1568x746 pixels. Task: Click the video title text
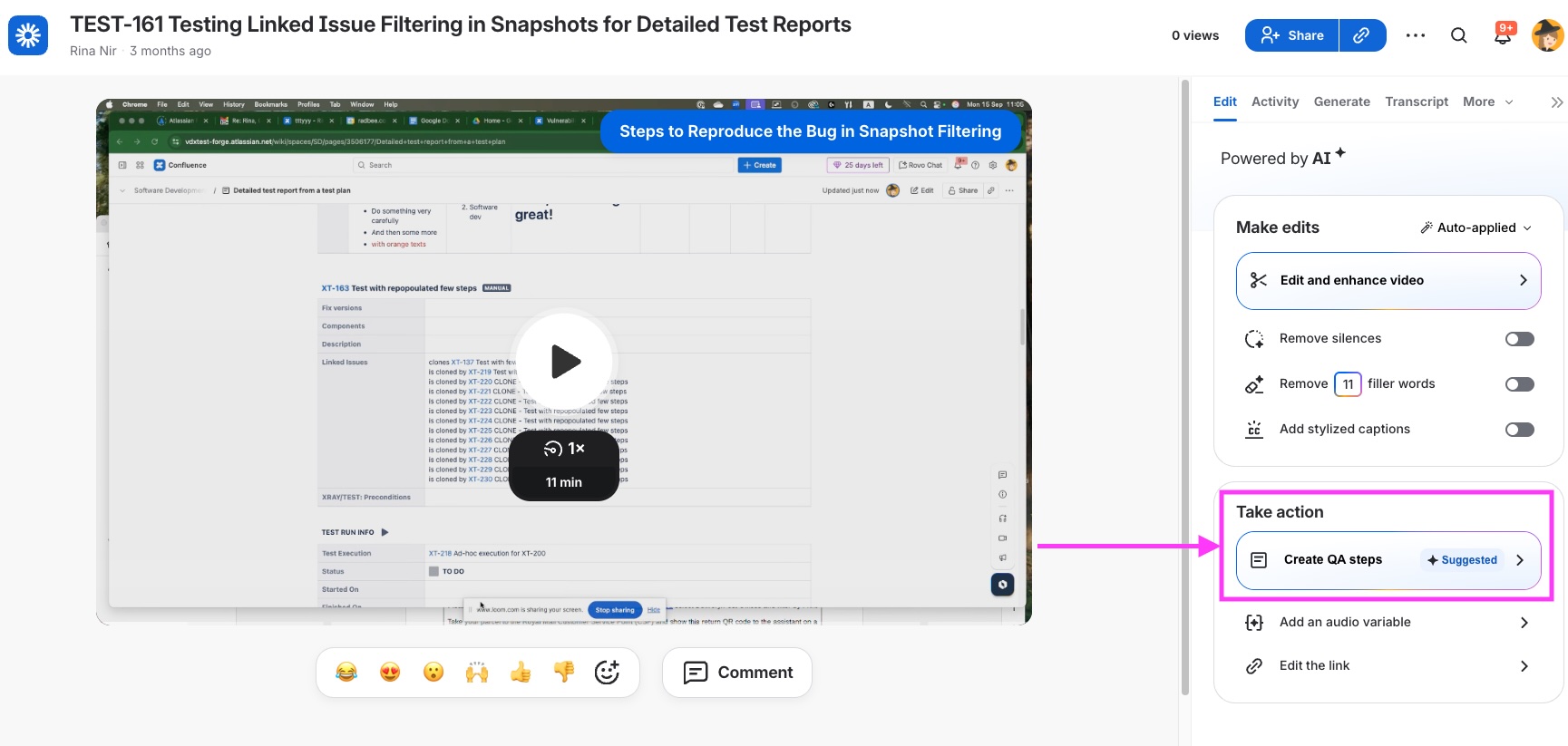pos(461,24)
